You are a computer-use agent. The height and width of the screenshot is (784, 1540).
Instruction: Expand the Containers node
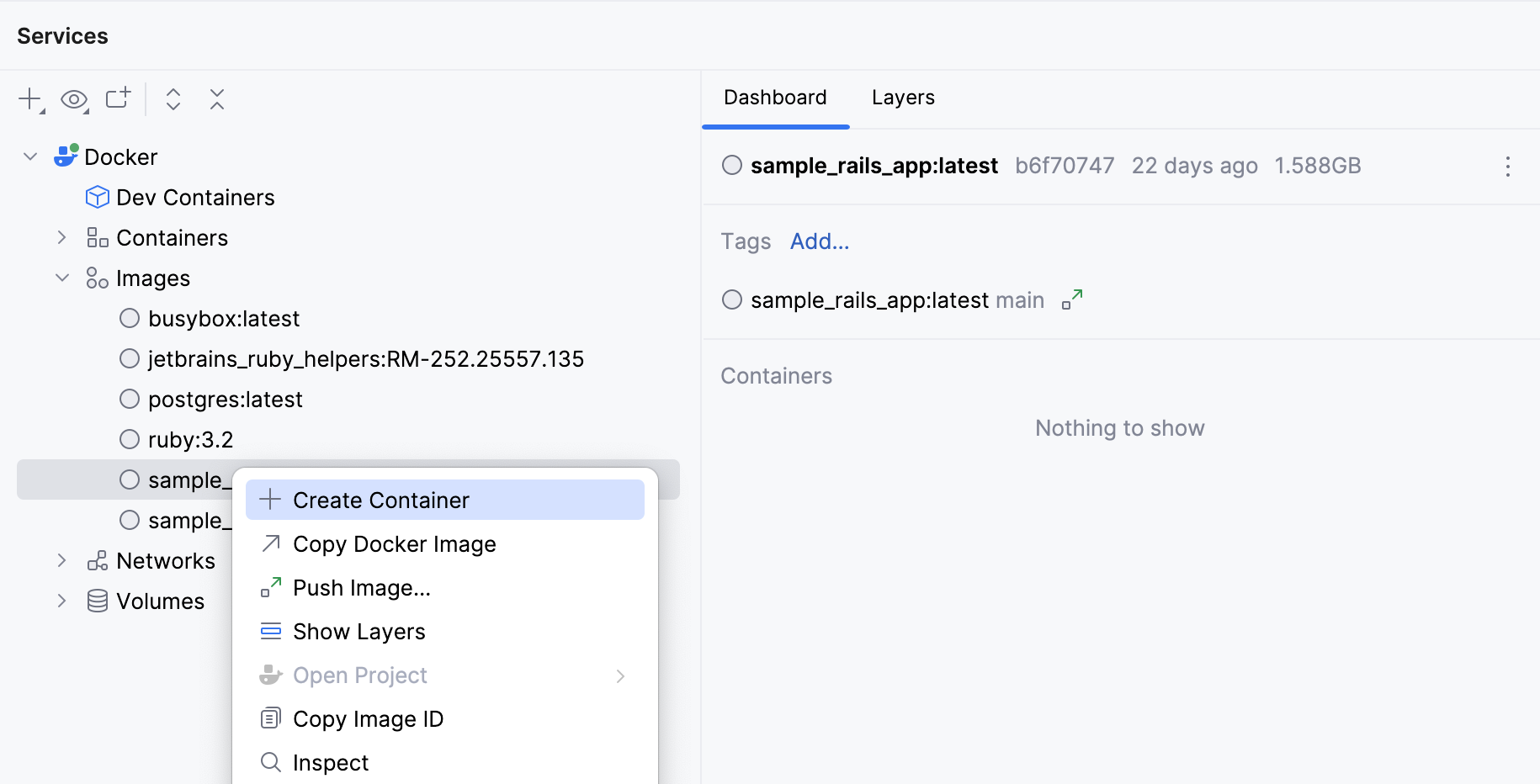click(x=61, y=237)
